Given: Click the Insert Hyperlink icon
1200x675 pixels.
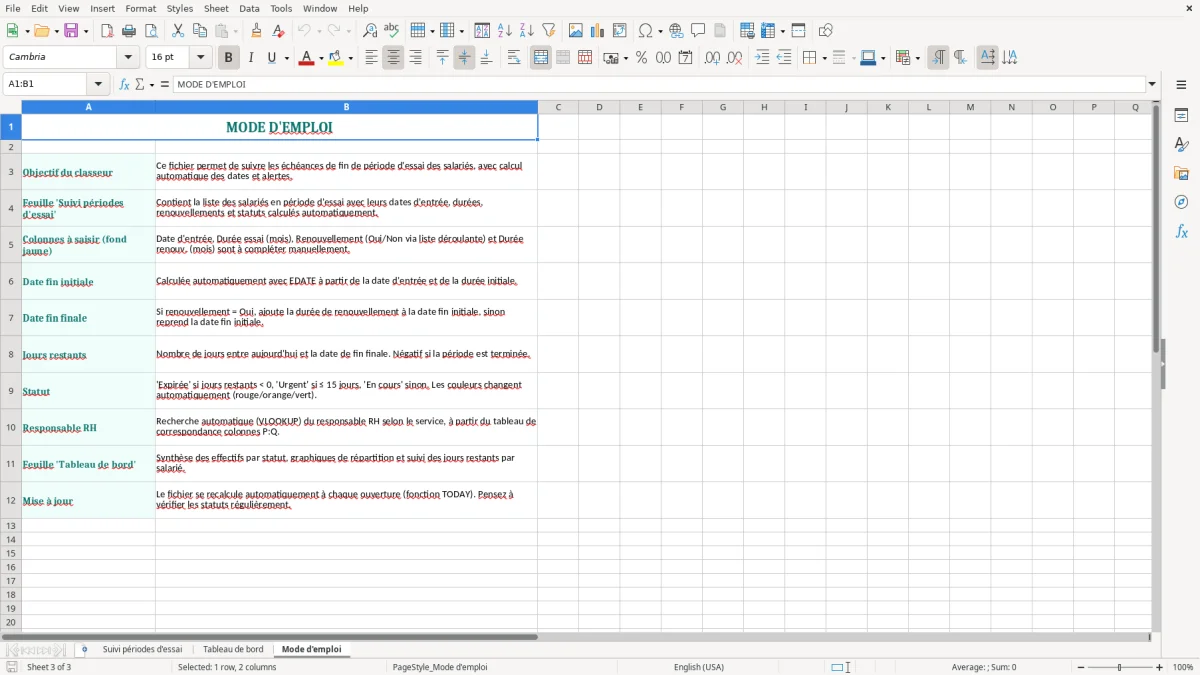Looking at the screenshot, I should [x=676, y=31].
